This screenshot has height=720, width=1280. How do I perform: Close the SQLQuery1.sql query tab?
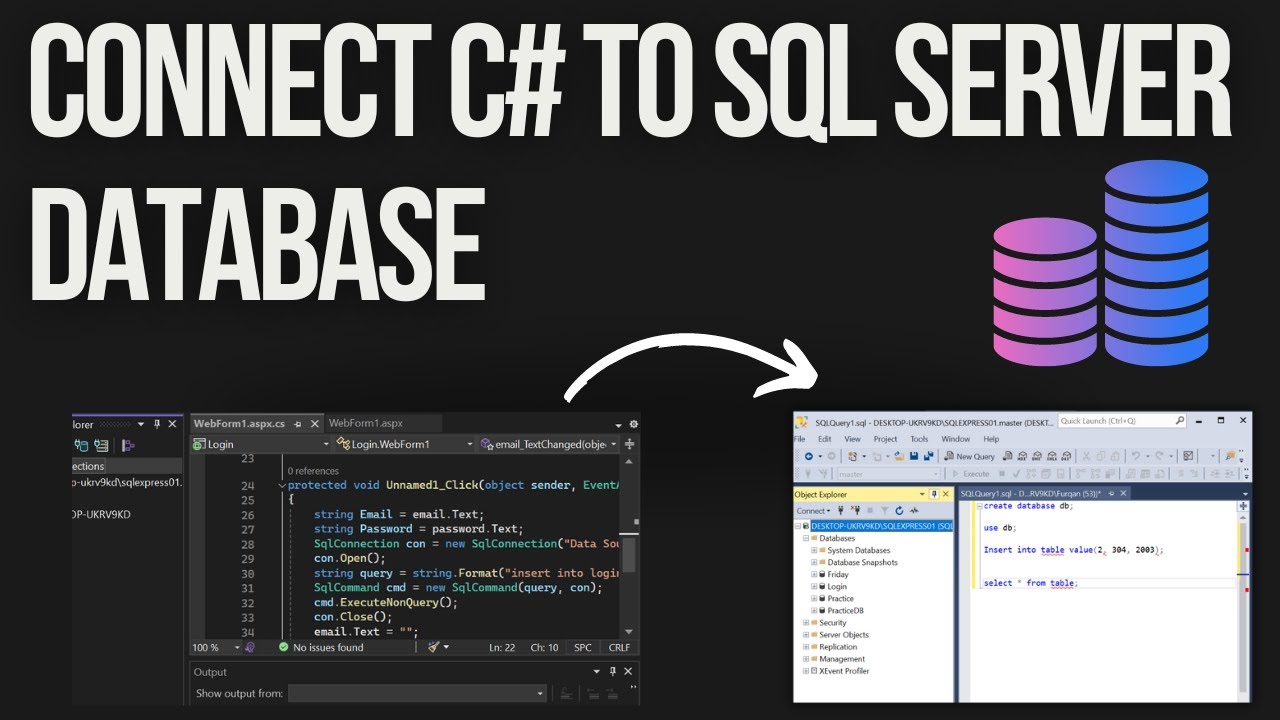(1122, 494)
